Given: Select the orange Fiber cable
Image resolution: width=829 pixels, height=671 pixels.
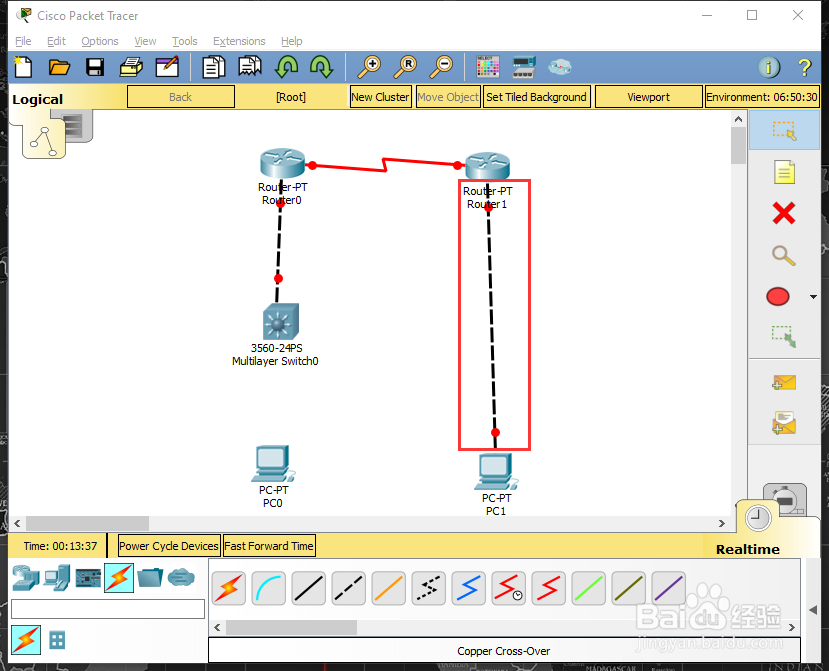Looking at the screenshot, I should (389, 588).
